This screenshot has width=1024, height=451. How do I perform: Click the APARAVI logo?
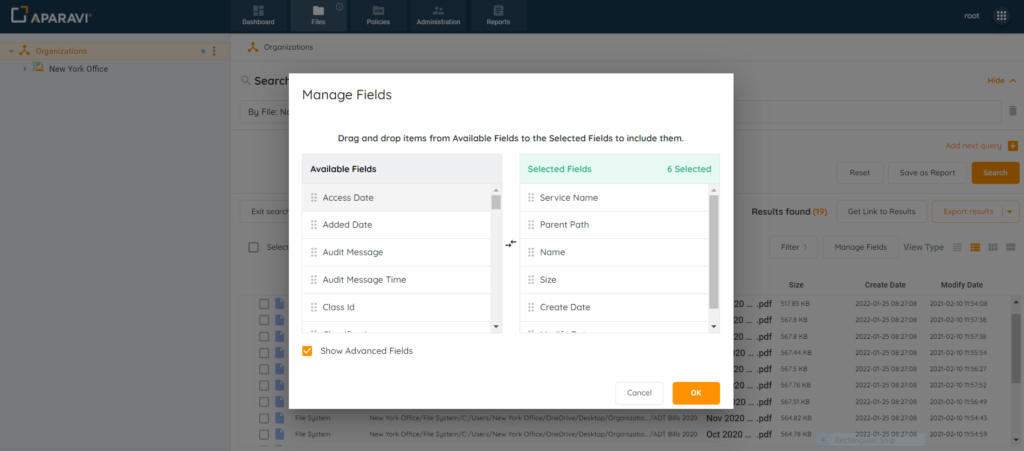tap(51, 15)
